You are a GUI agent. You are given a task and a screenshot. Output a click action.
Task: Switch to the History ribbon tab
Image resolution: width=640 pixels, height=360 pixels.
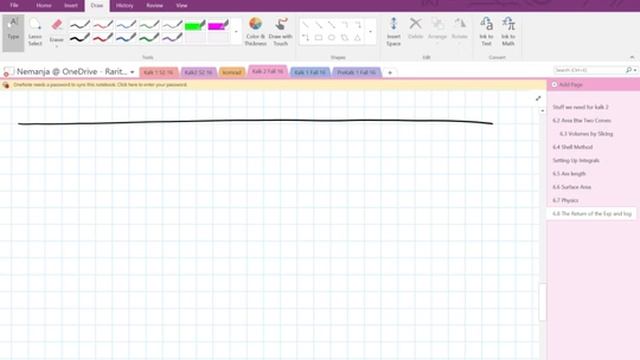click(x=124, y=5)
